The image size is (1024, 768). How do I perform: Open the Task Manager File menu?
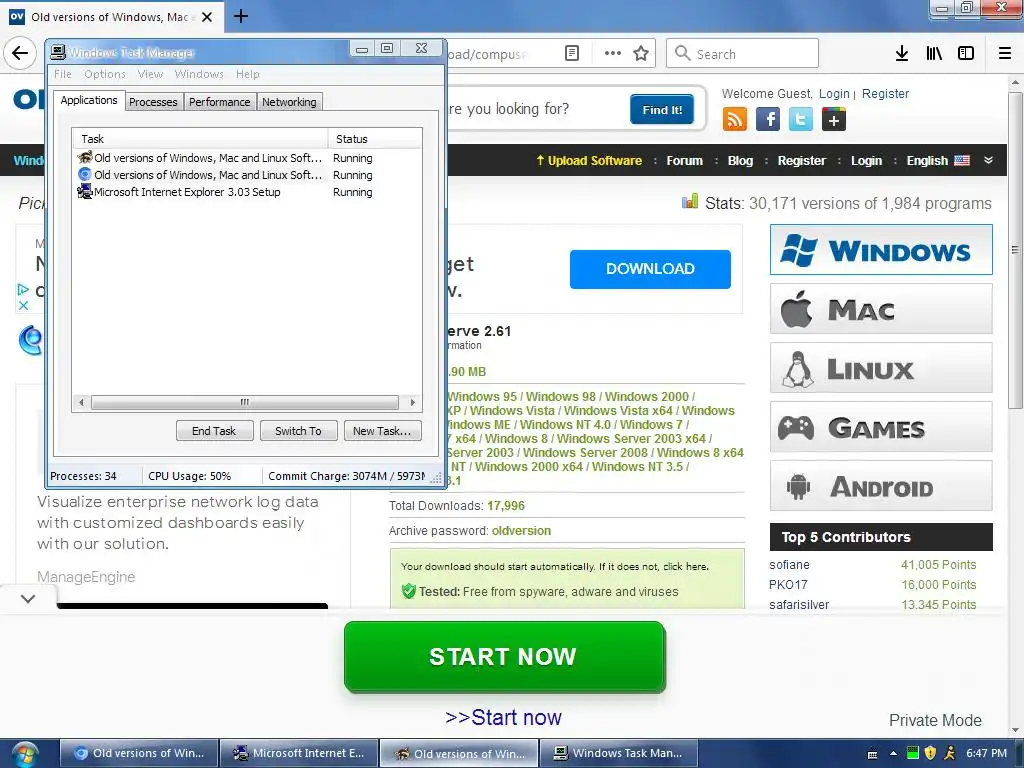point(63,74)
